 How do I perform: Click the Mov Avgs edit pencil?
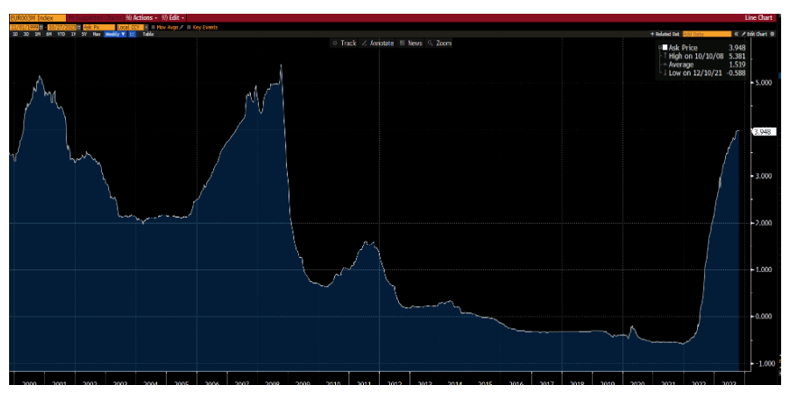point(179,26)
